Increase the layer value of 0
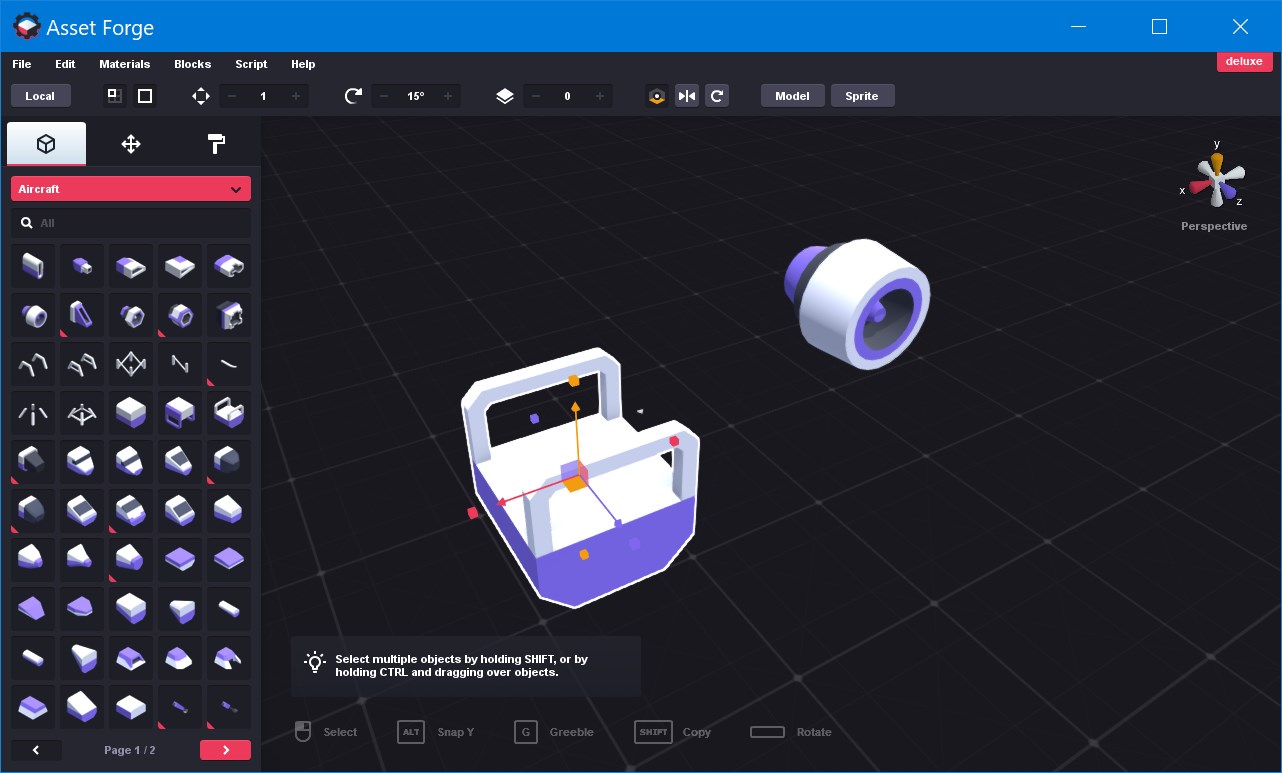 [599, 96]
